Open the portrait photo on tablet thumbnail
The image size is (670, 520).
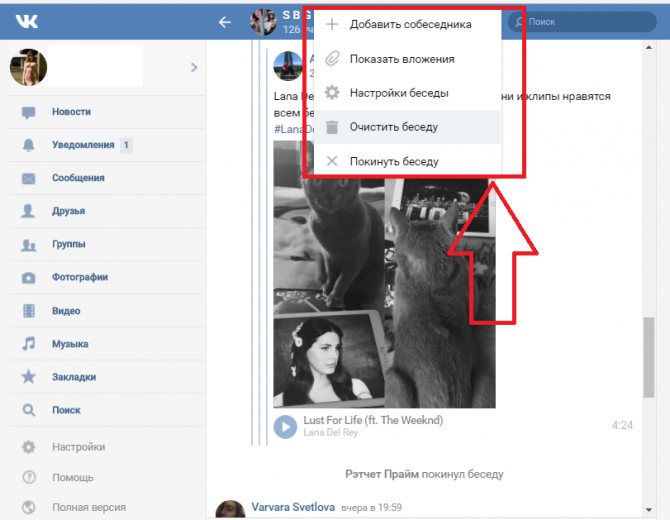click(329, 360)
